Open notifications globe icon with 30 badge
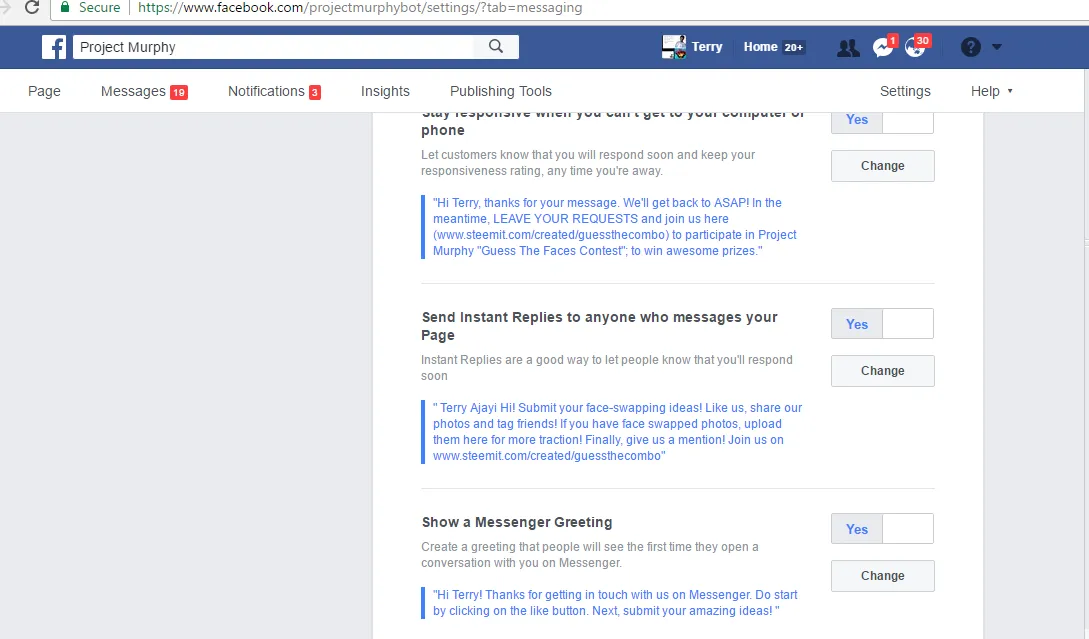This screenshot has width=1089, height=639. coord(916,47)
